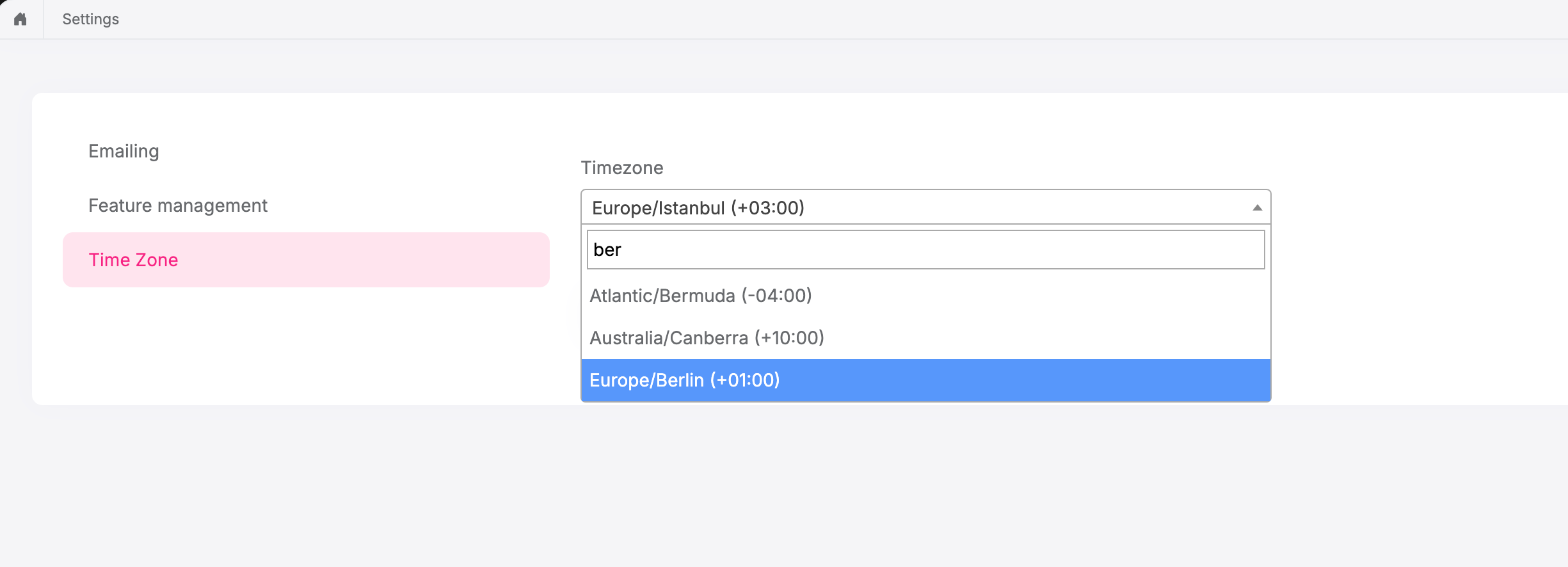The width and height of the screenshot is (1568, 567).
Task: Set timezone to Berlin from list
Action: coord(684,380)
